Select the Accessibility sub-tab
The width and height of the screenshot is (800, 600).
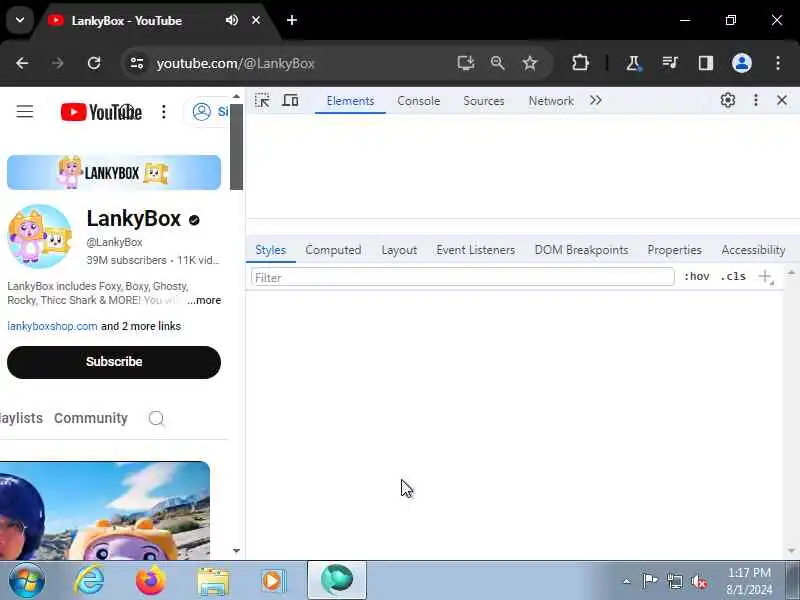753,250
